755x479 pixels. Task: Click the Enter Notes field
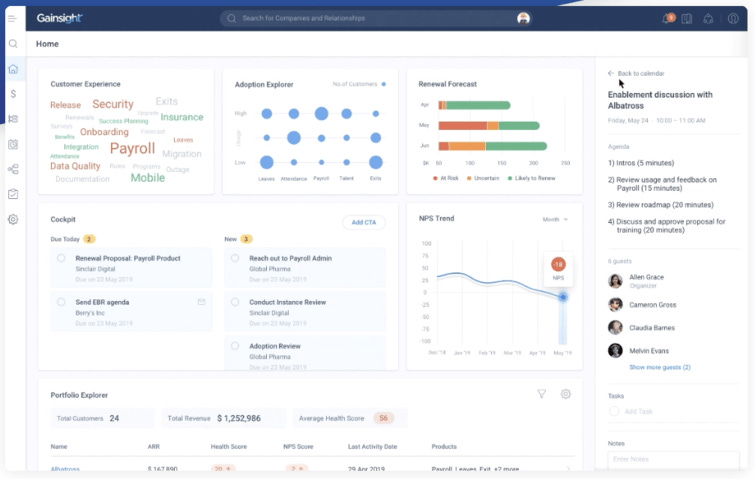tap(673, 460)
